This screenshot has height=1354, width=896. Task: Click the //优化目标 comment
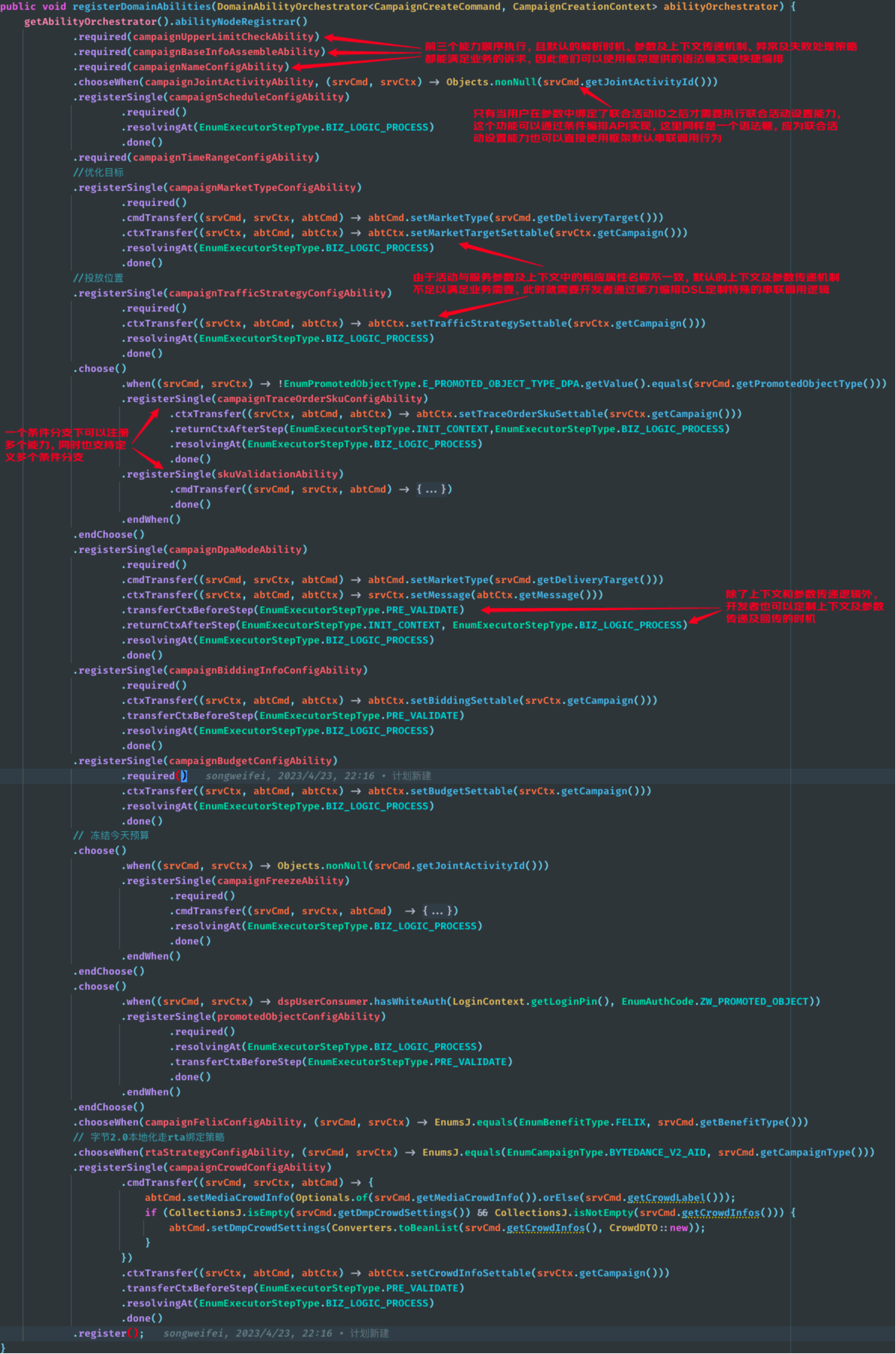pos(98,173)
